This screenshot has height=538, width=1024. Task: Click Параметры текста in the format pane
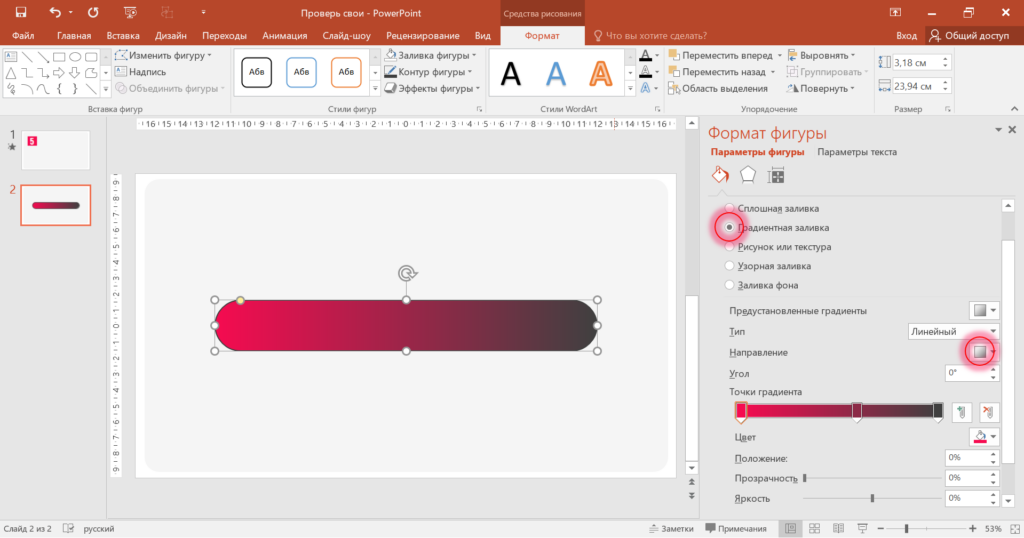[856, 152]
